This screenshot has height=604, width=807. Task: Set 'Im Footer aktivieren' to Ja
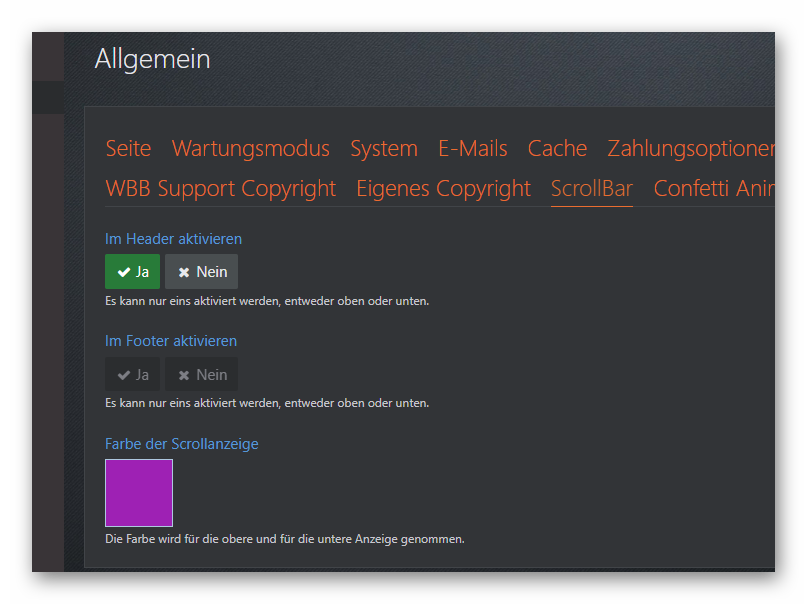tap(132, 375)
